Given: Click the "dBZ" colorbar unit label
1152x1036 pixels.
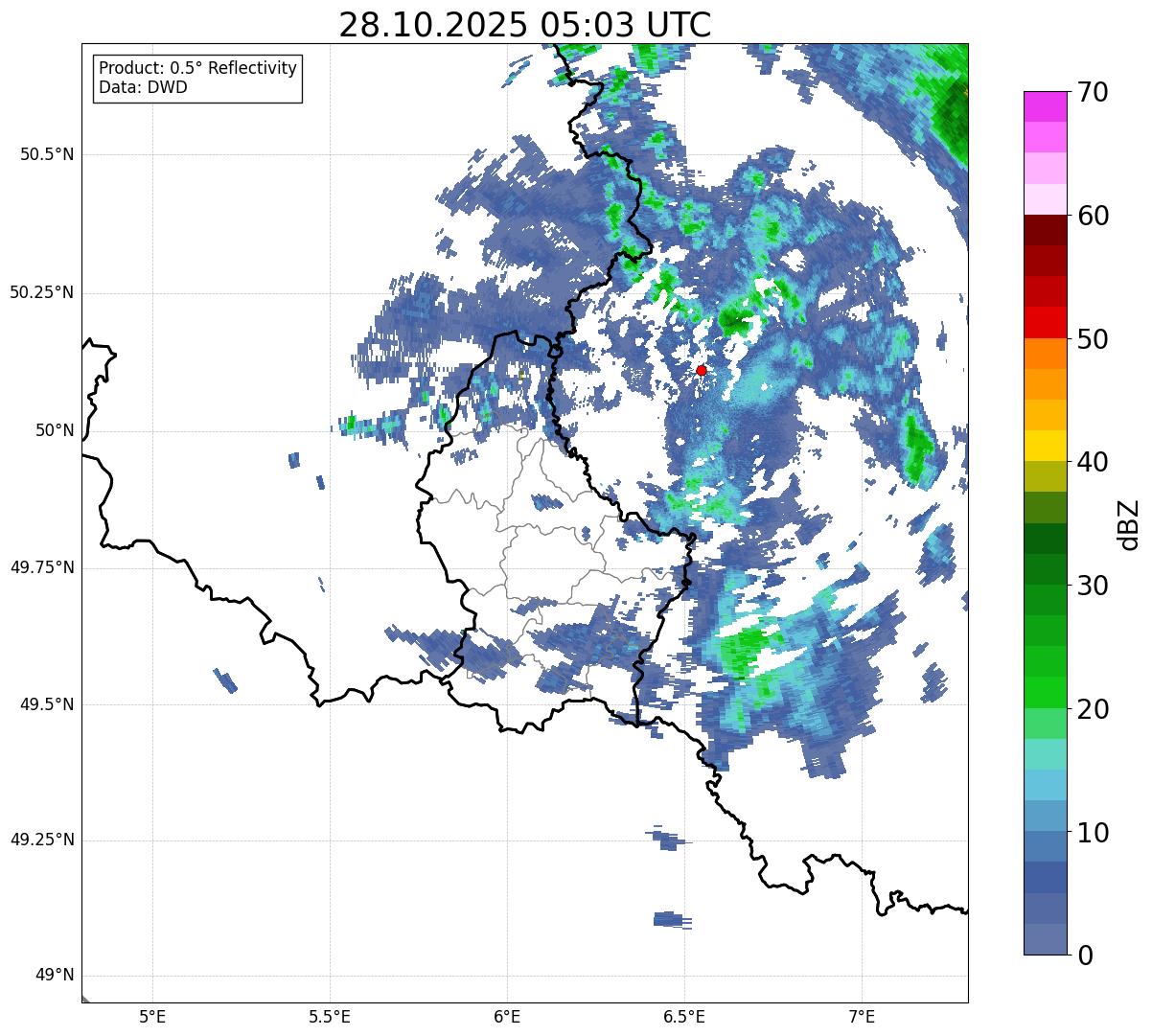Looking at the screenshot, I should (1129, 524).
